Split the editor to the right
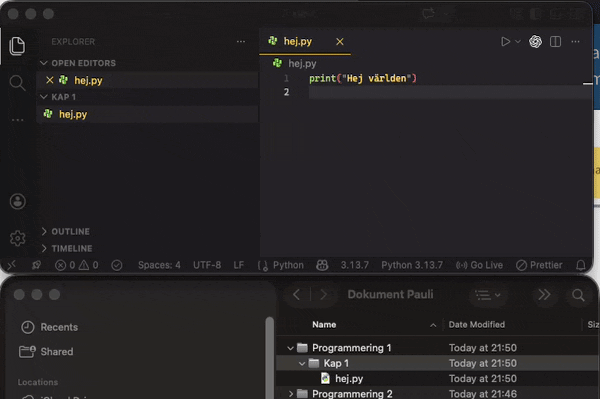 (x=555, y=41)
